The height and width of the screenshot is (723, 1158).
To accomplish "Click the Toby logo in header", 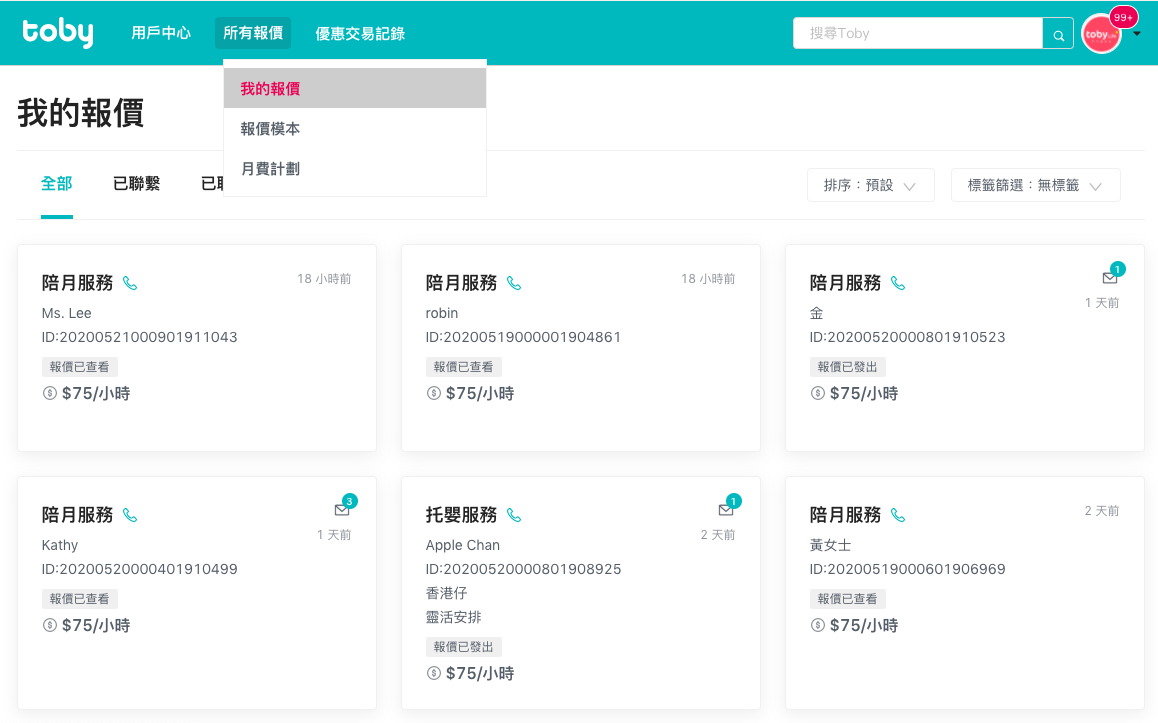I will (x=58, y=32).
